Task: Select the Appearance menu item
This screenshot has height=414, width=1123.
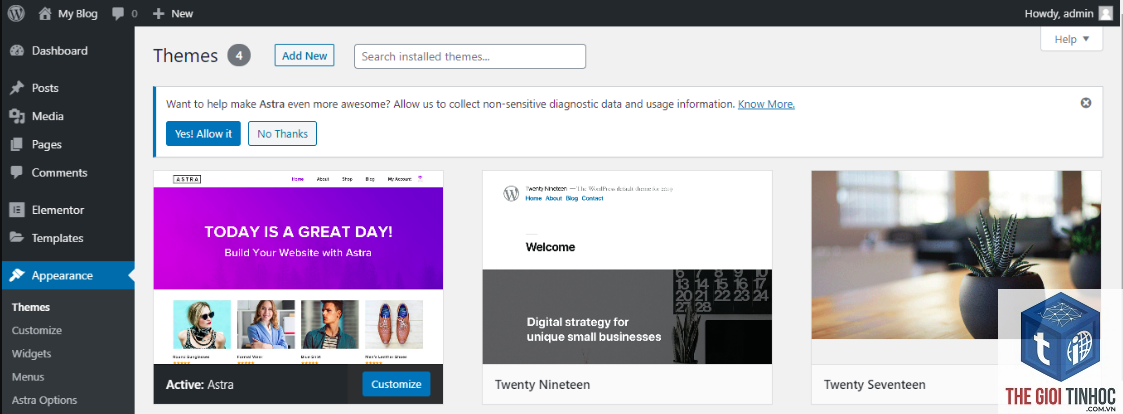Action: click(67, 276)
